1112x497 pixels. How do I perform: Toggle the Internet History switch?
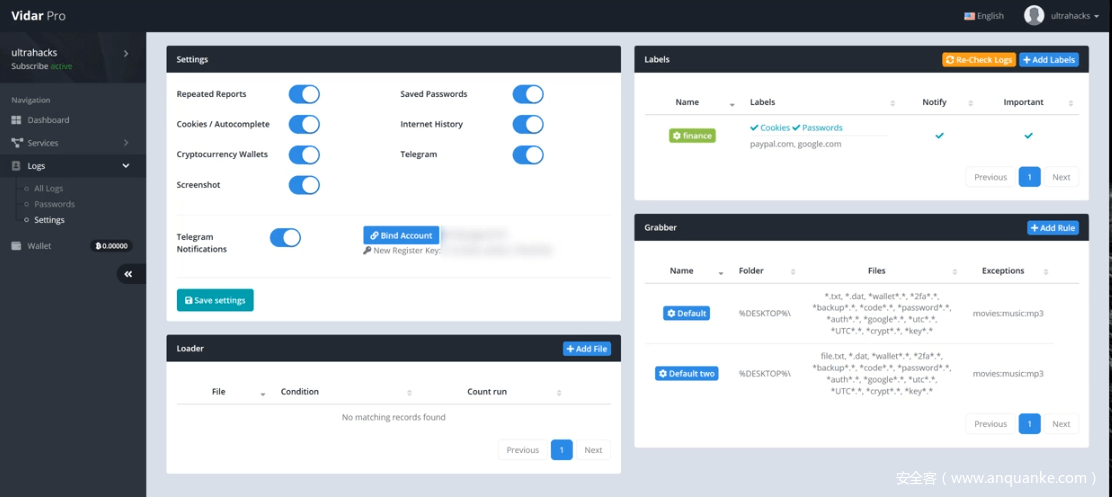click(528, 124)
